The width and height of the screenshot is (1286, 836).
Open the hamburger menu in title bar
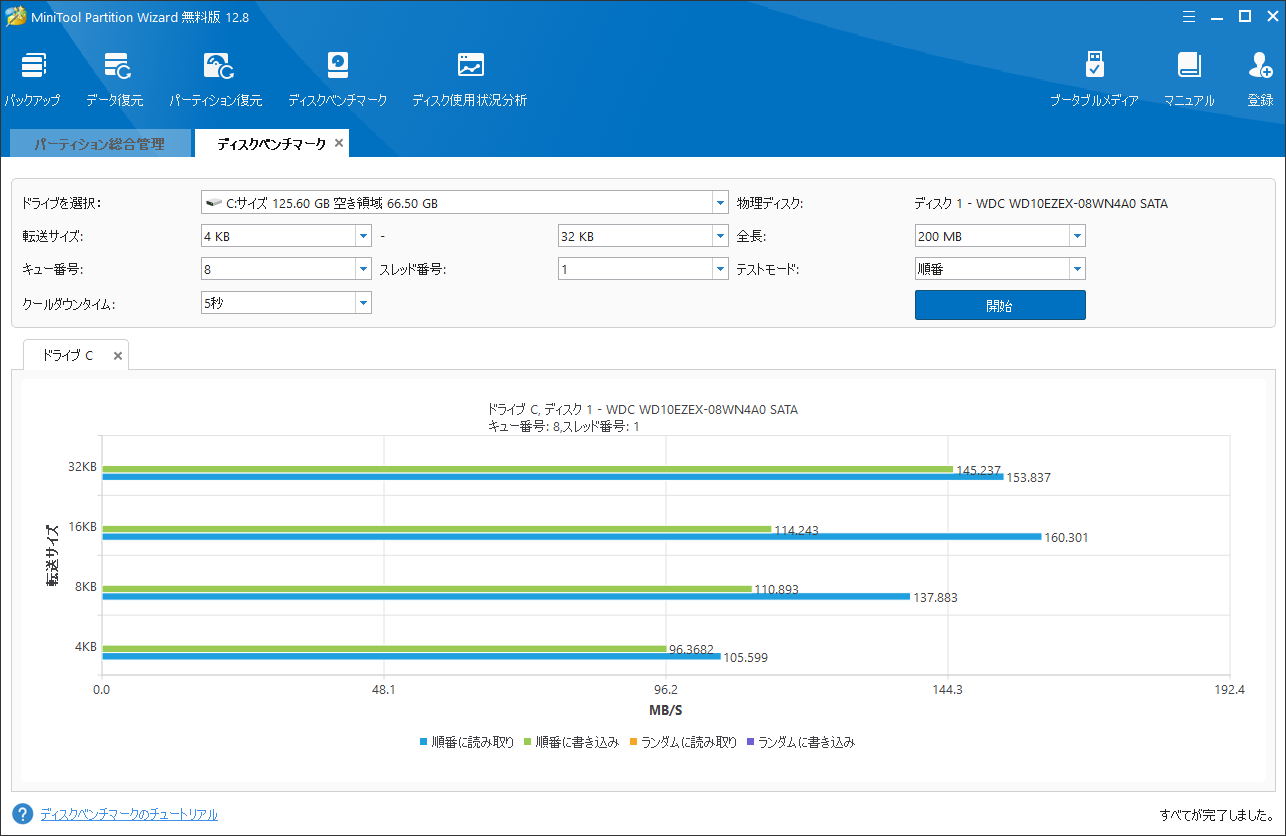pyautogui.click(x=1188, y=16)
